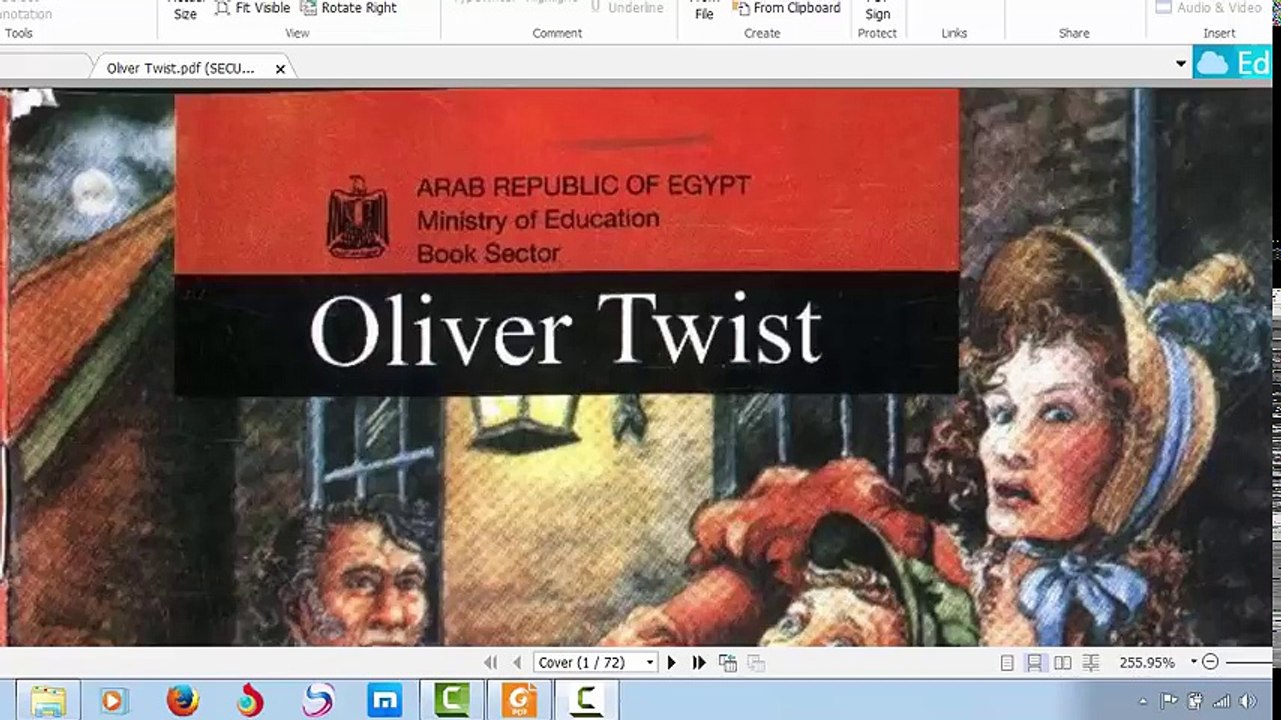Open Windows Media Player from the taskbar

click(112, 700)
